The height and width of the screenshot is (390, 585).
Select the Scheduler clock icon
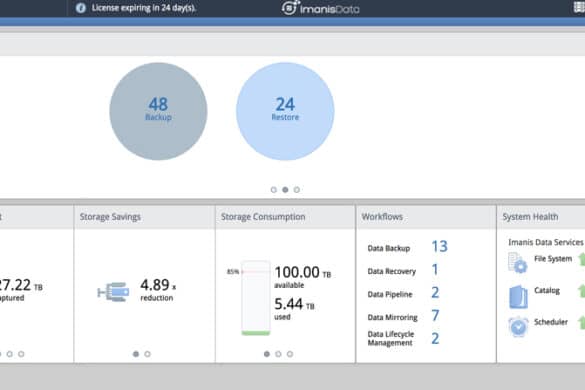518,327
